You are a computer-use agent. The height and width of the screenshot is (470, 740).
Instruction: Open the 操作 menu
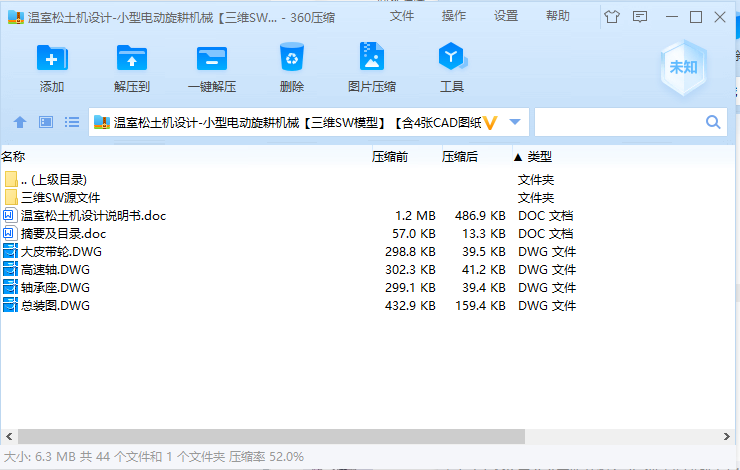(454, 16)
